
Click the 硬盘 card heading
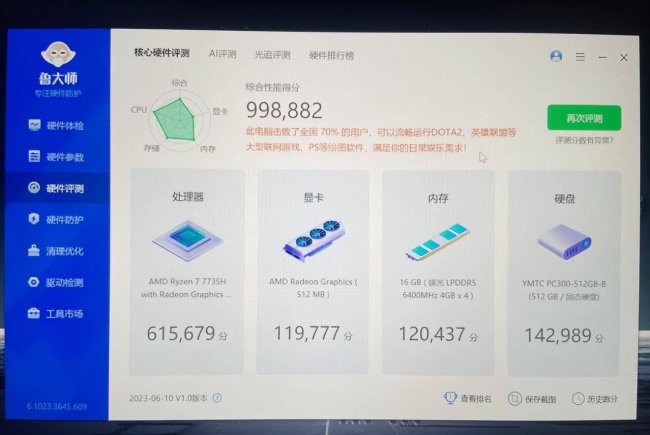pos(565,199)
